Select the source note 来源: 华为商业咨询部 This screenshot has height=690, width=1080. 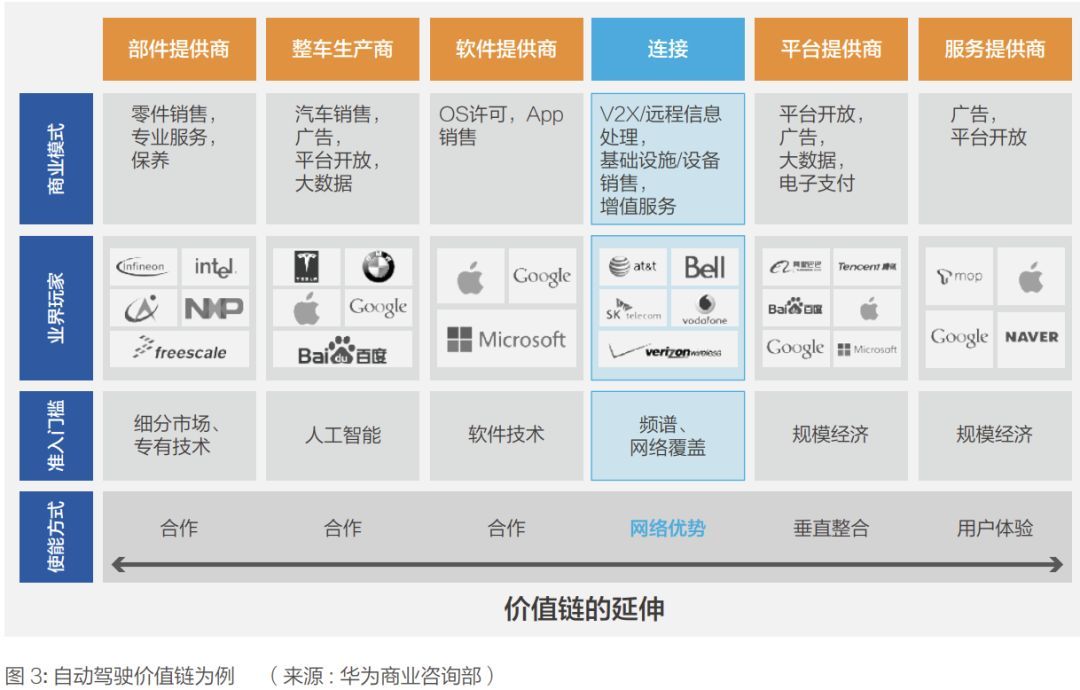pos(382,676)
